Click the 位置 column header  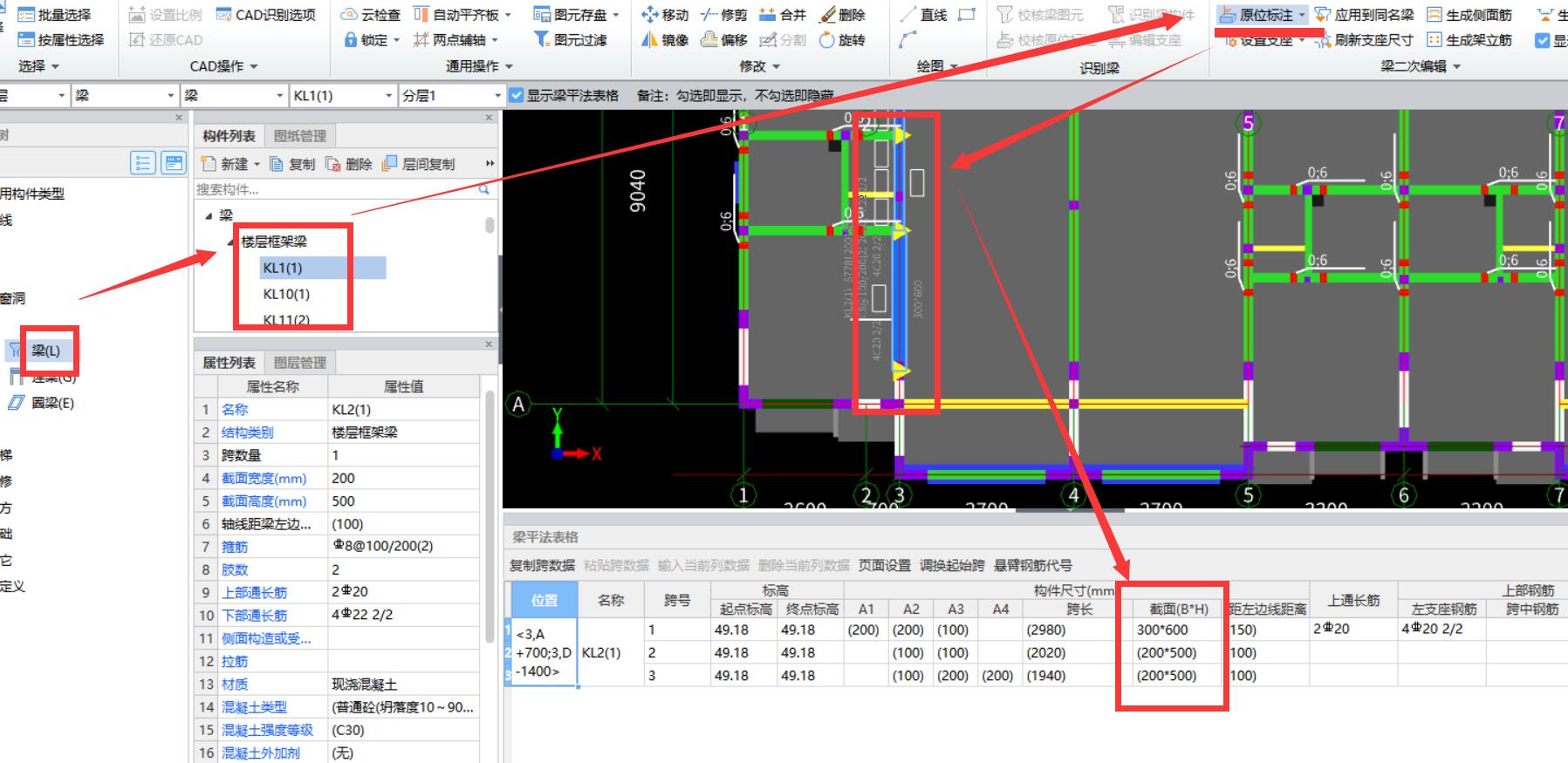pyautogui.click(x=544, y=600)
